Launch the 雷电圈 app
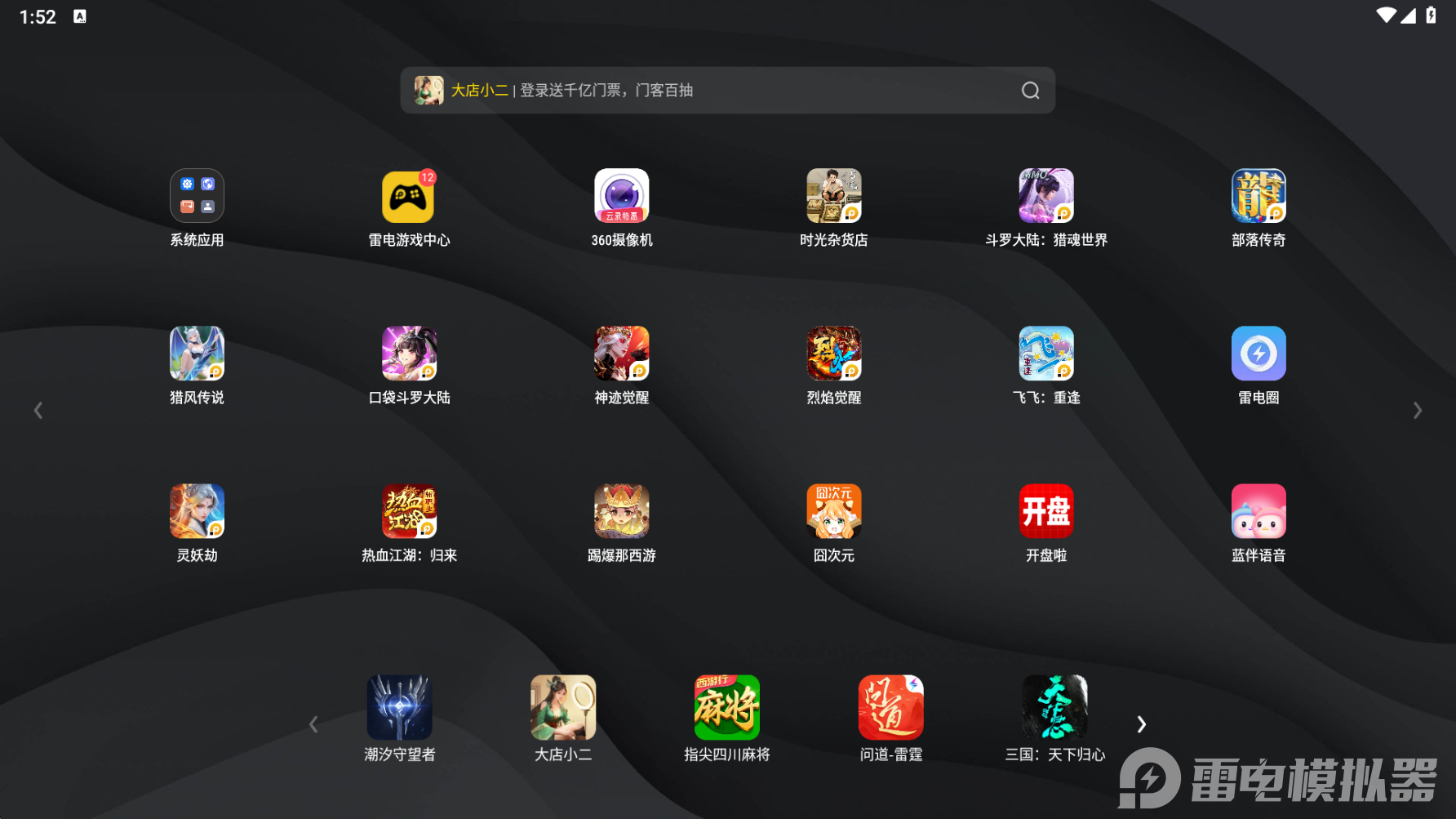The height and width of the screenshot is (819, 1456). pos(1258,354)
